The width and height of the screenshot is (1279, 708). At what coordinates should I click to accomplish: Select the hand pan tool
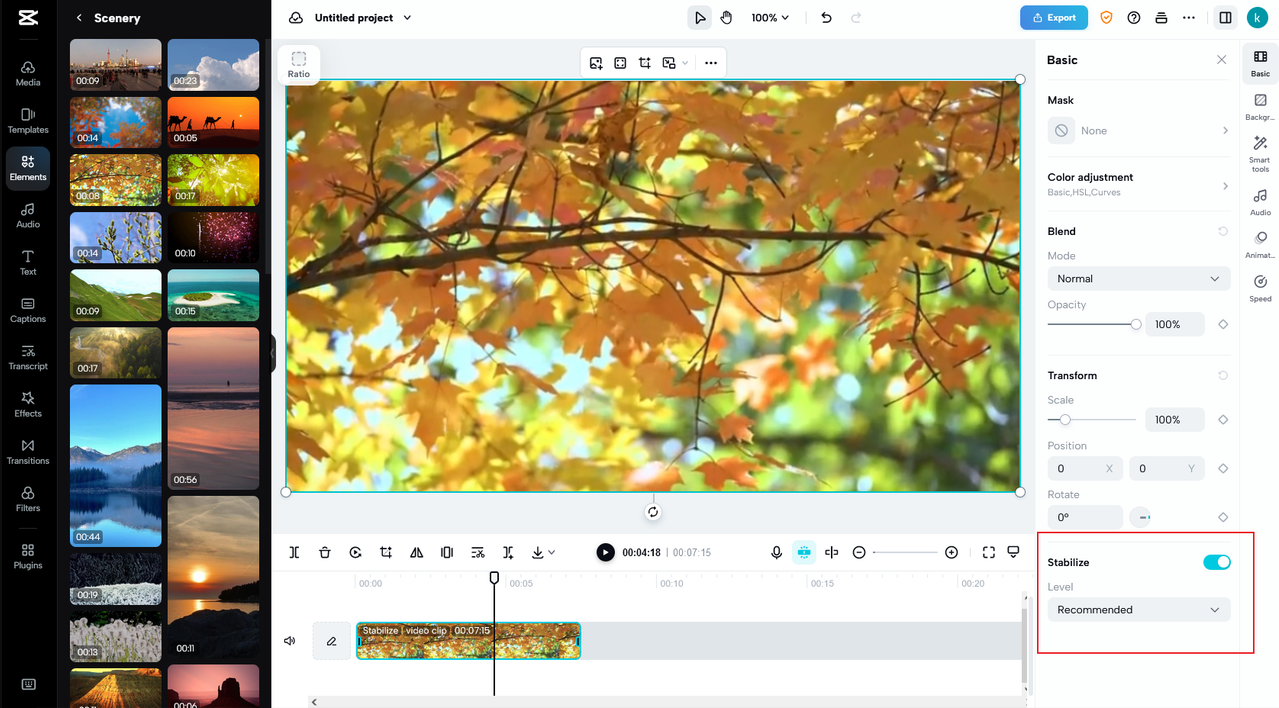727,18
